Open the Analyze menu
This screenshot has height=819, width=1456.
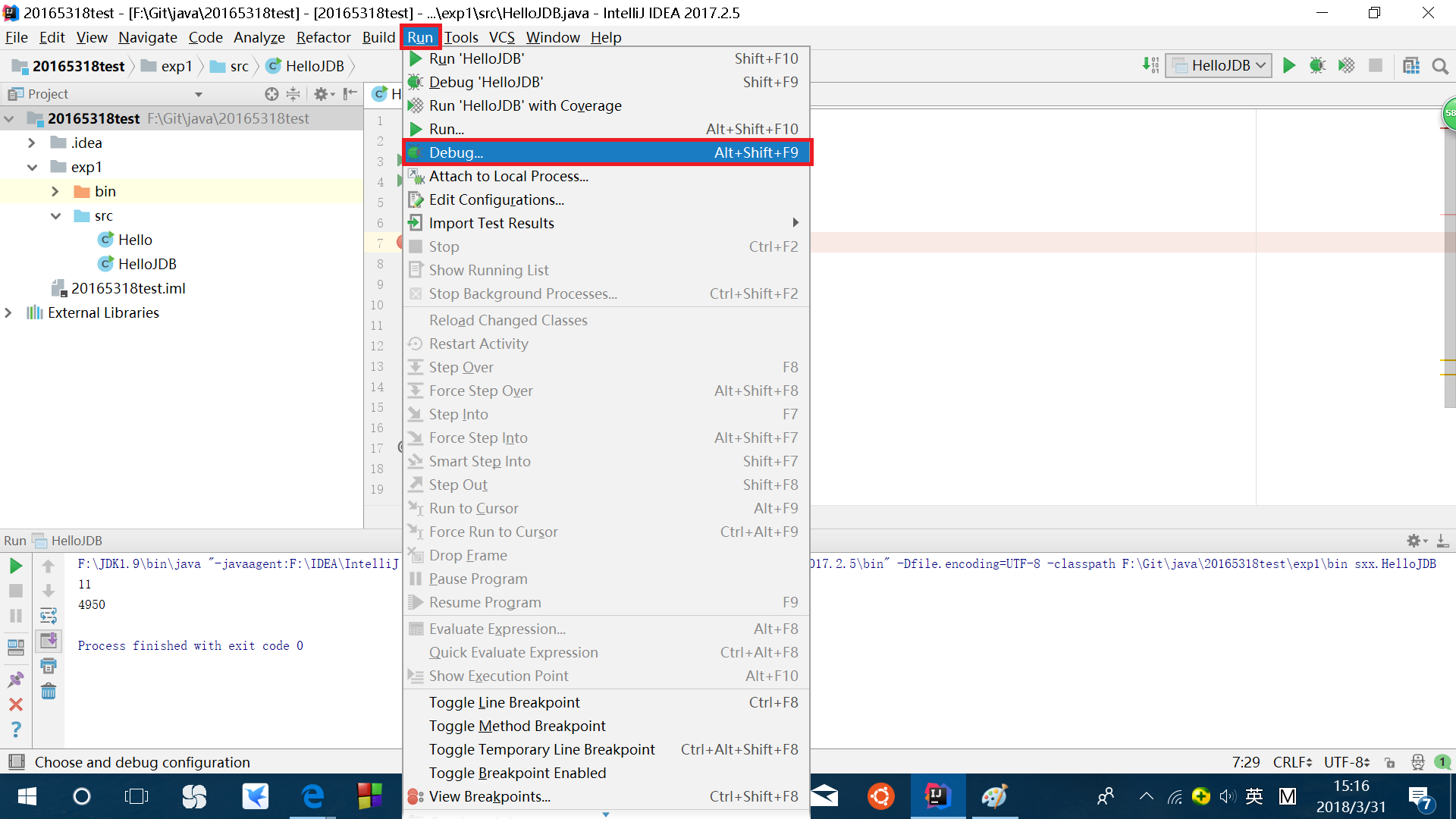click(259, 37)
